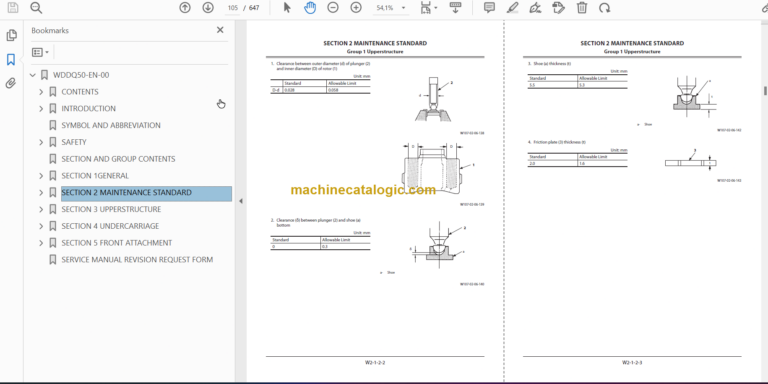Close the Bookmarks pane
This screenshot has width=768, height=384.
220,30
